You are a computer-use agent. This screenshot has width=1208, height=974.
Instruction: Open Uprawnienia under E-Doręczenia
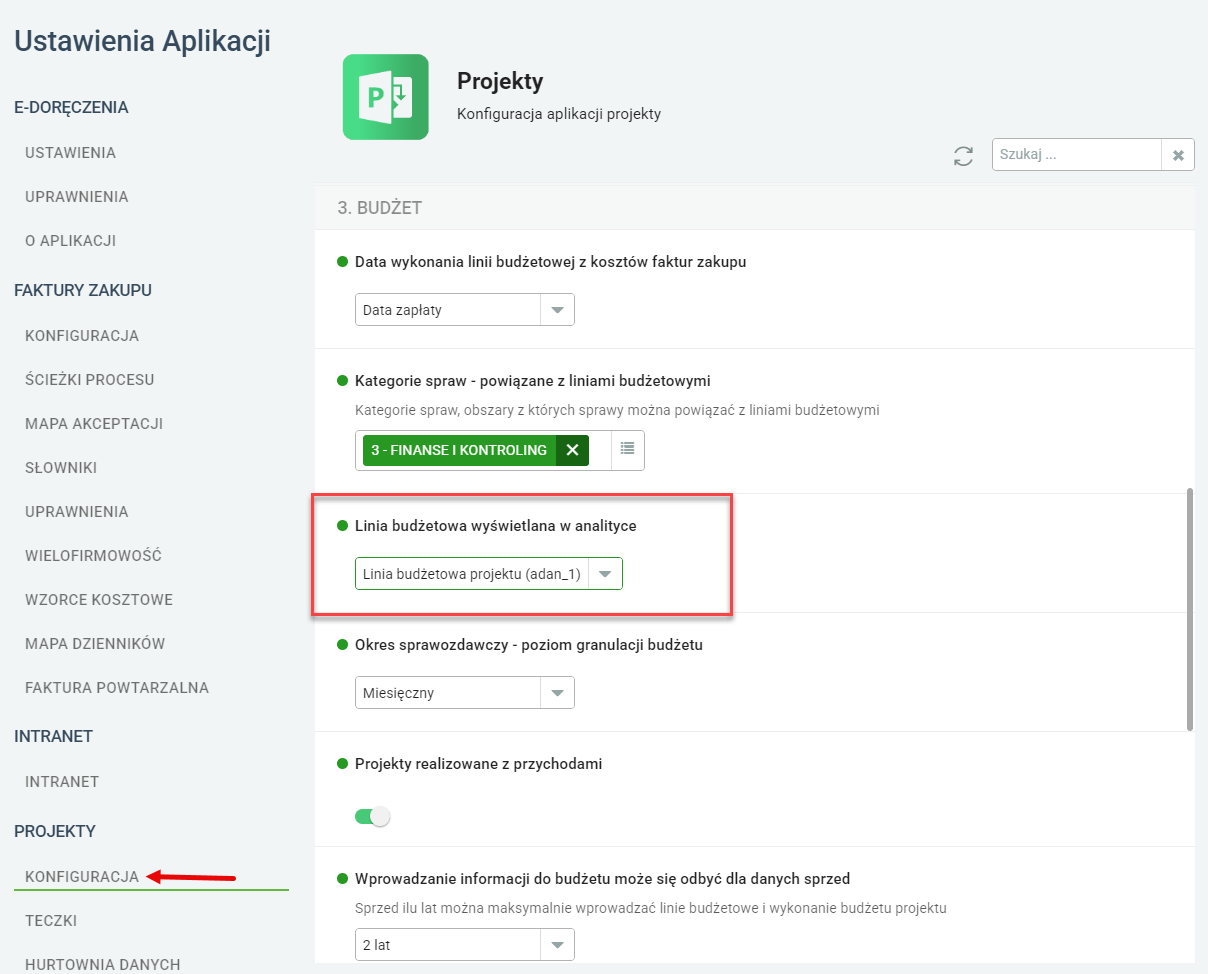(77, 197)
